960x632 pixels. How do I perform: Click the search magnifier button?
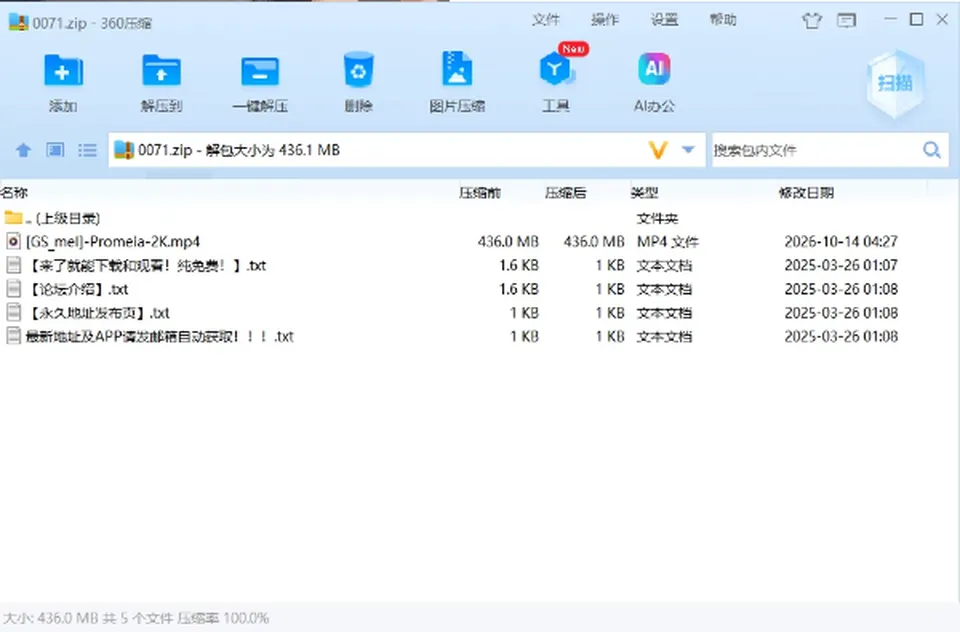[932, 150]
